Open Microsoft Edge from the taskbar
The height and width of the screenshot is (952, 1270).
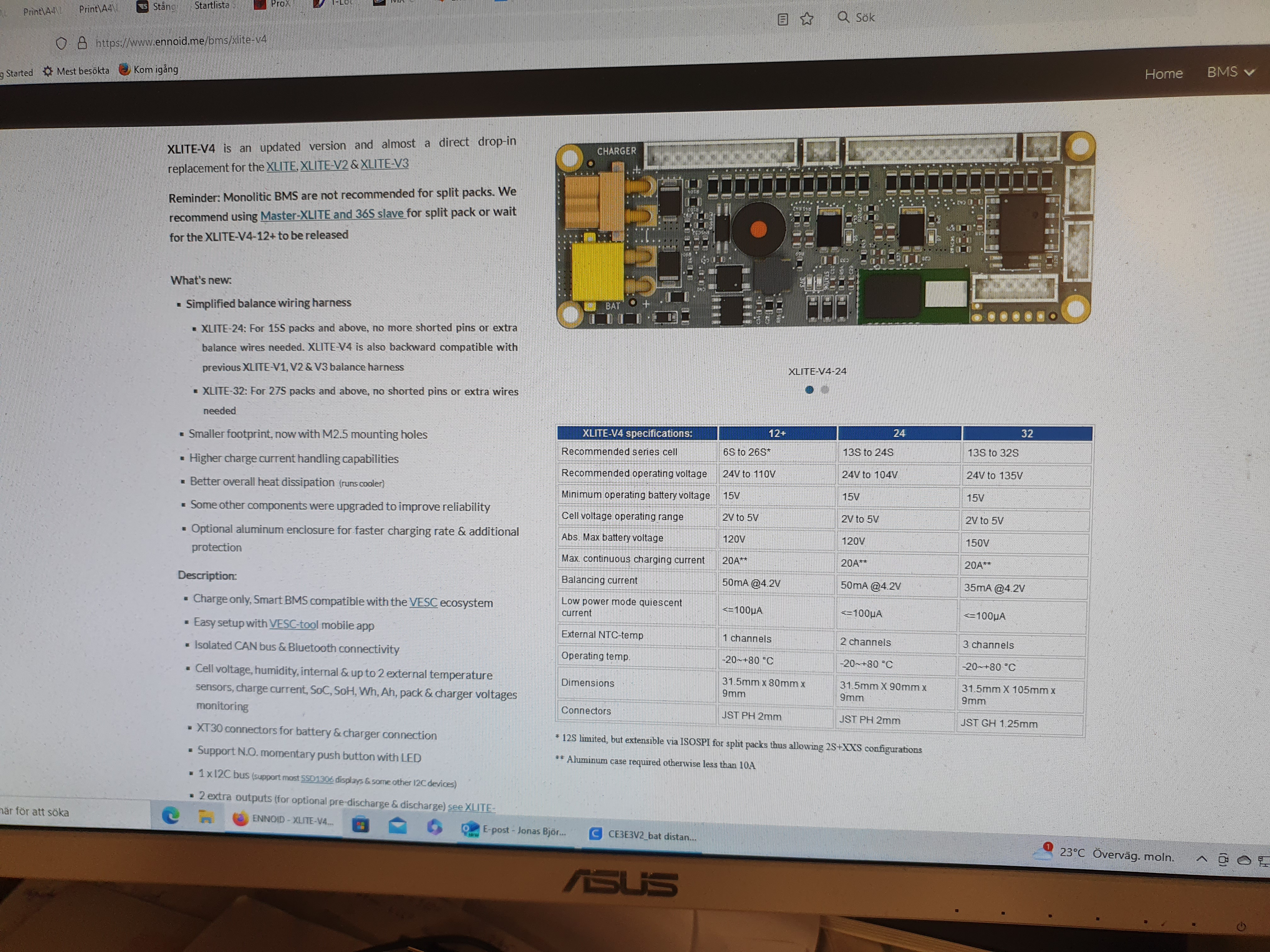pos(170,815)
